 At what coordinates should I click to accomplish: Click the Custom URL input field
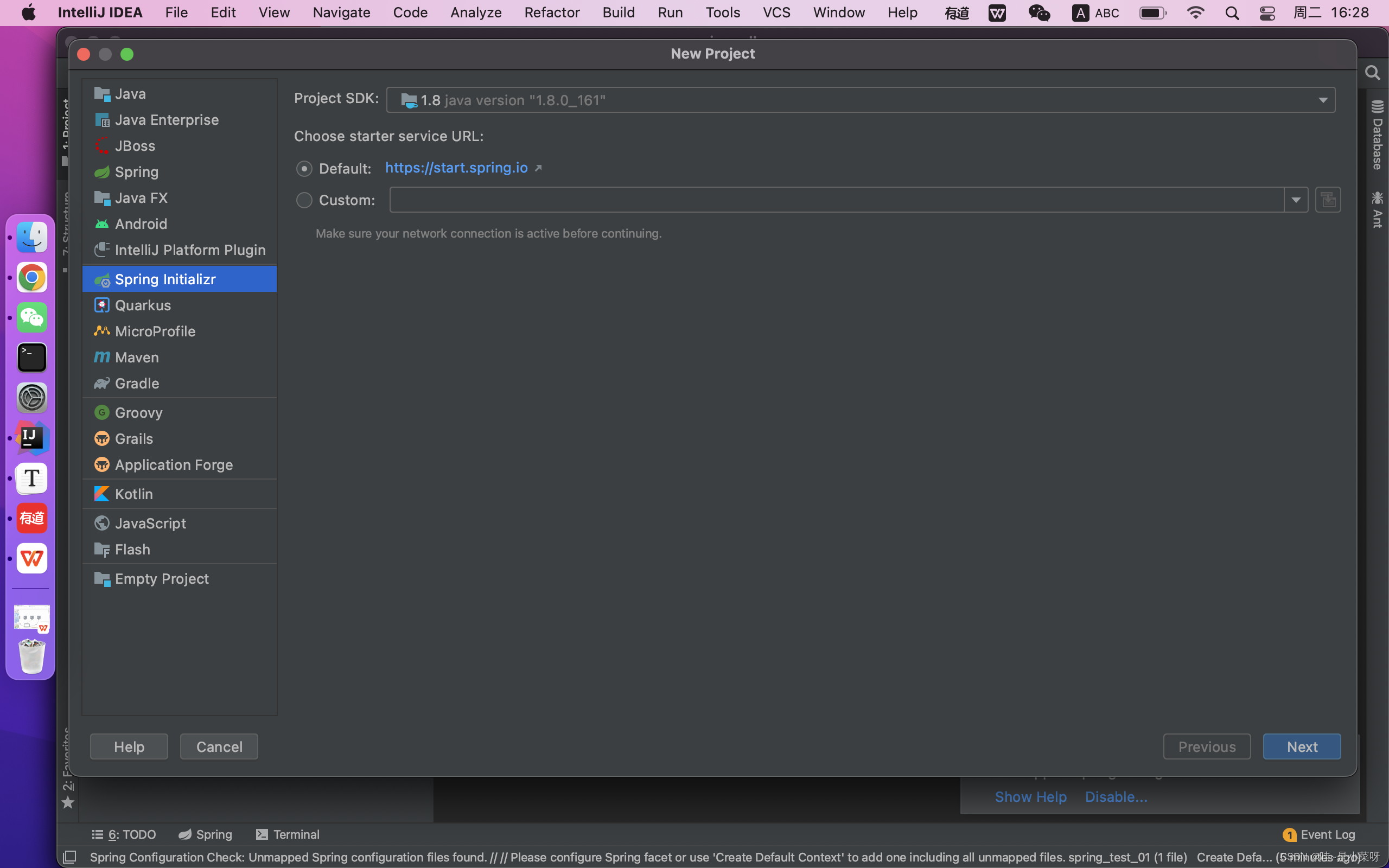[x=836, y=200]
